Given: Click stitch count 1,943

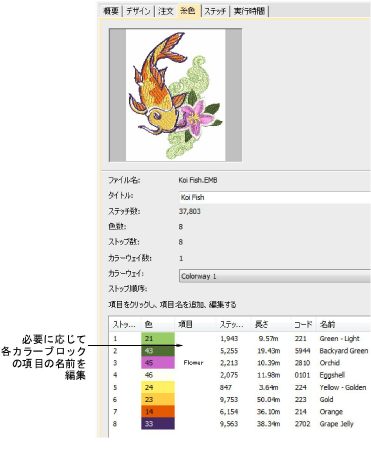Looking at the screenshot, I should coord(229,339).
